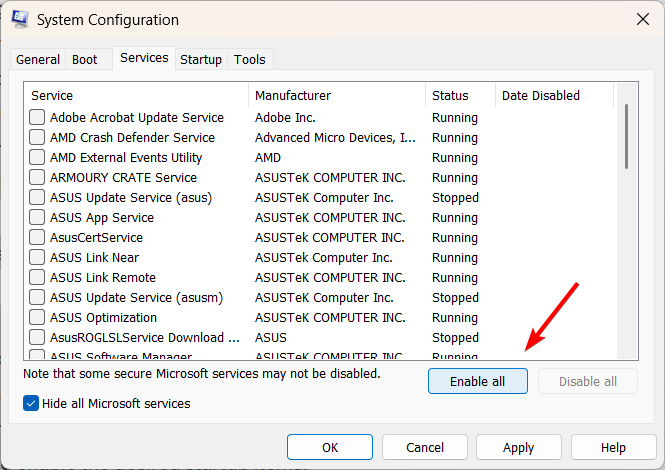Image resolution: width=665 pixels, height=470 pixels.
Task: Click Stopped status of AsusROGLSLService Download
Action: 455,337
